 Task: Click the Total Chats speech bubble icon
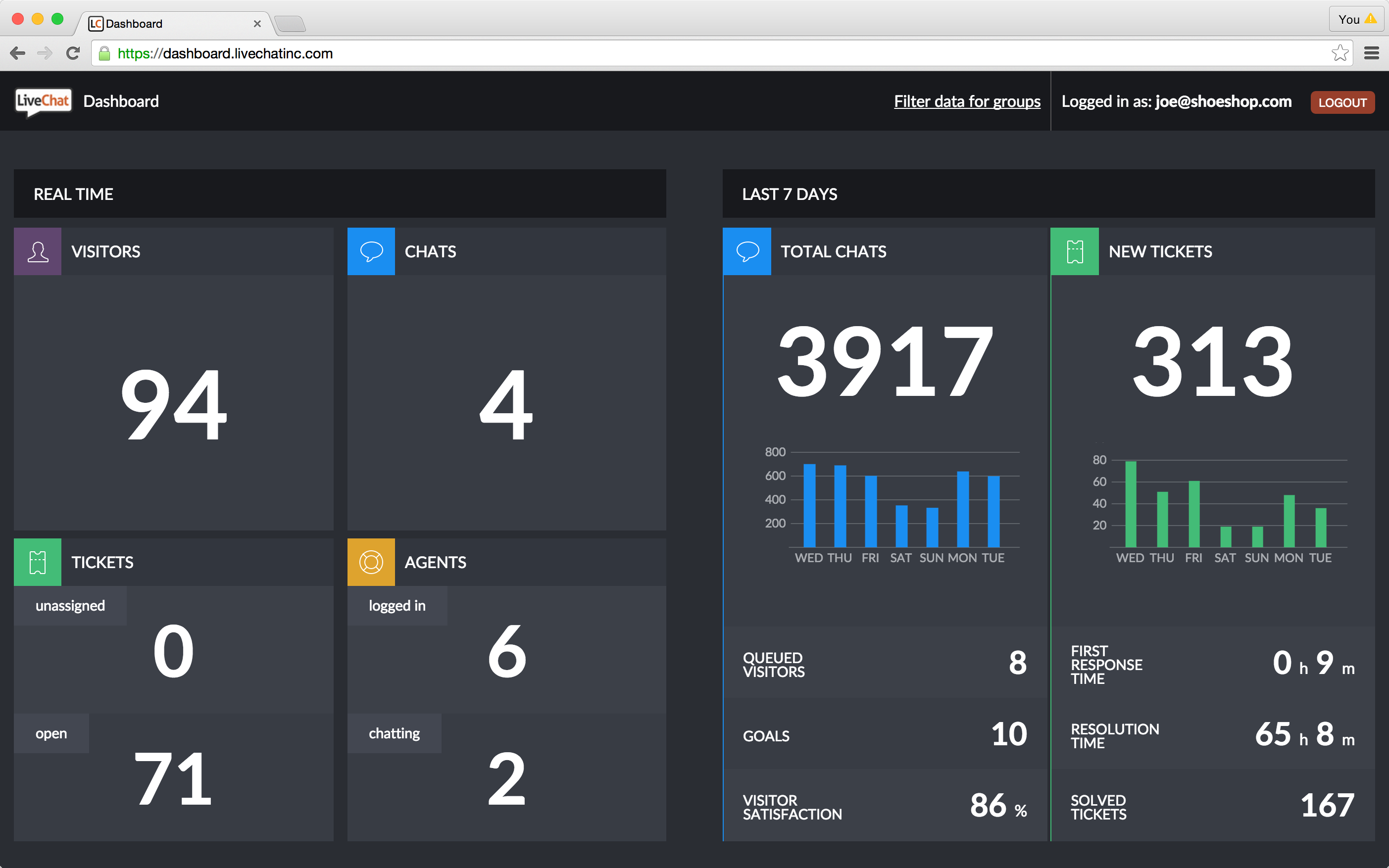point(746,251)
